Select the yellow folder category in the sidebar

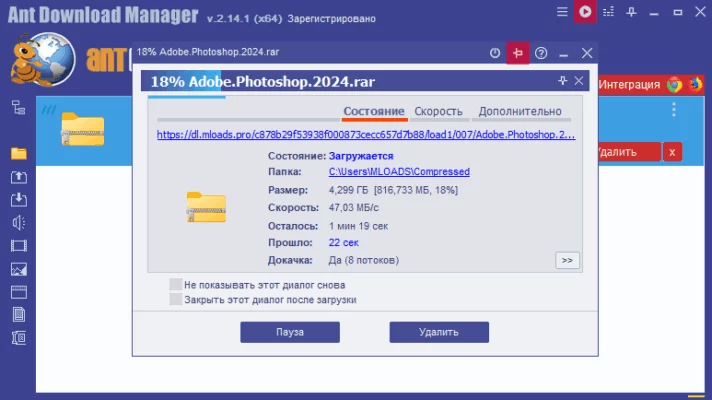(x=19, y=153)
